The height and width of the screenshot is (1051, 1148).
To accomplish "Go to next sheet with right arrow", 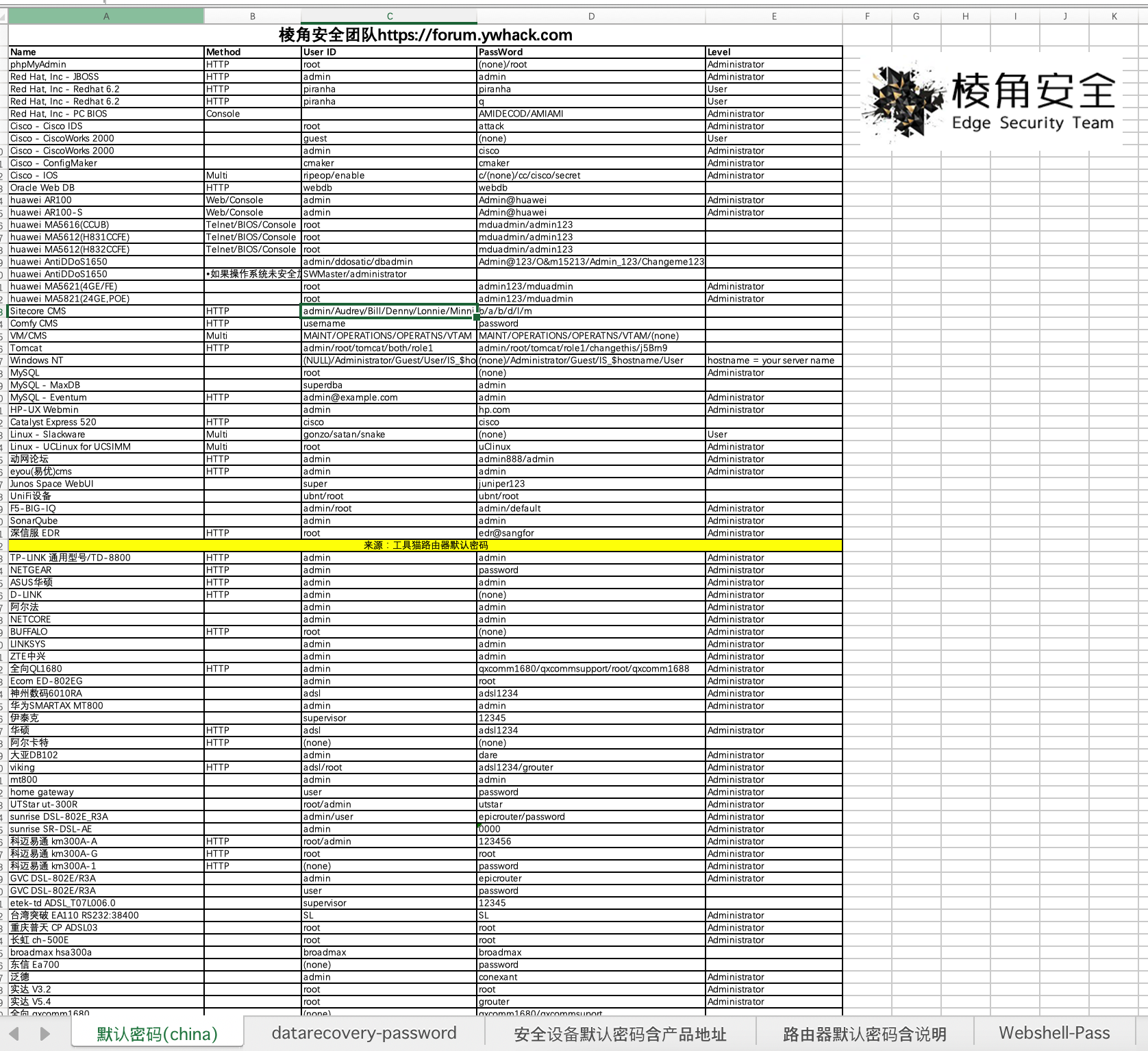I will 45,1034.
